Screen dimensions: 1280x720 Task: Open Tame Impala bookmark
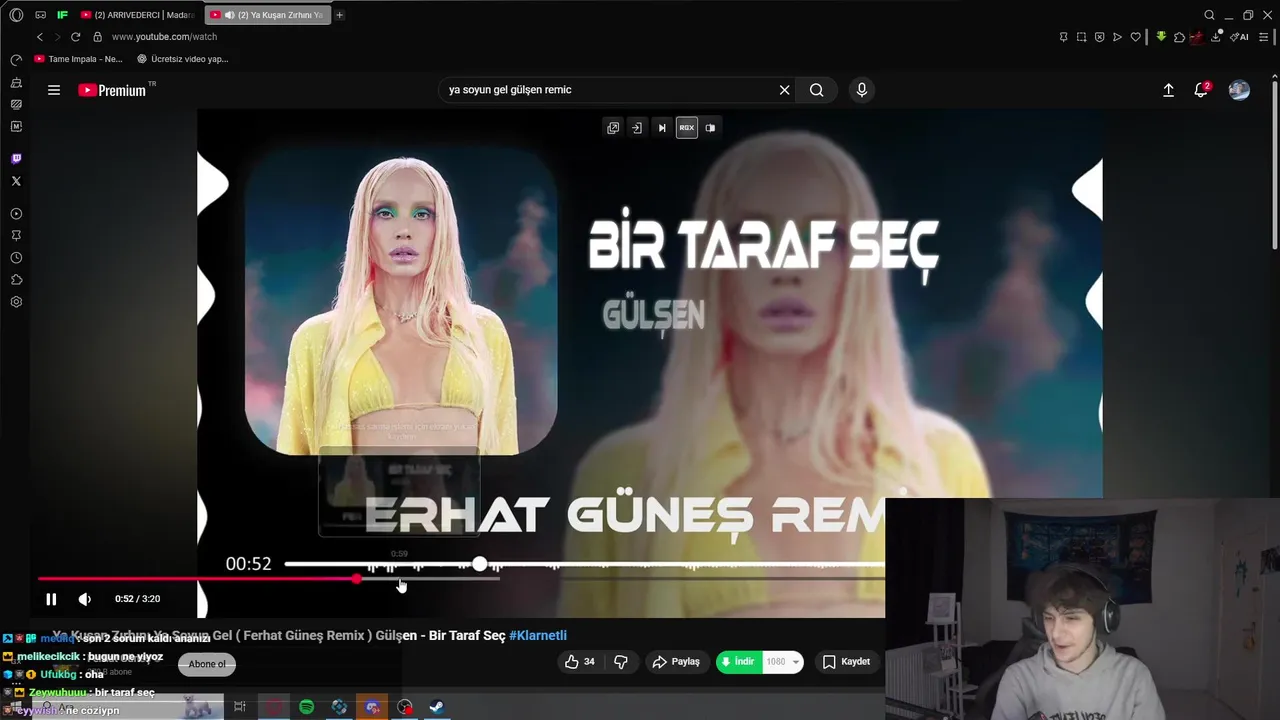[78, 59]
